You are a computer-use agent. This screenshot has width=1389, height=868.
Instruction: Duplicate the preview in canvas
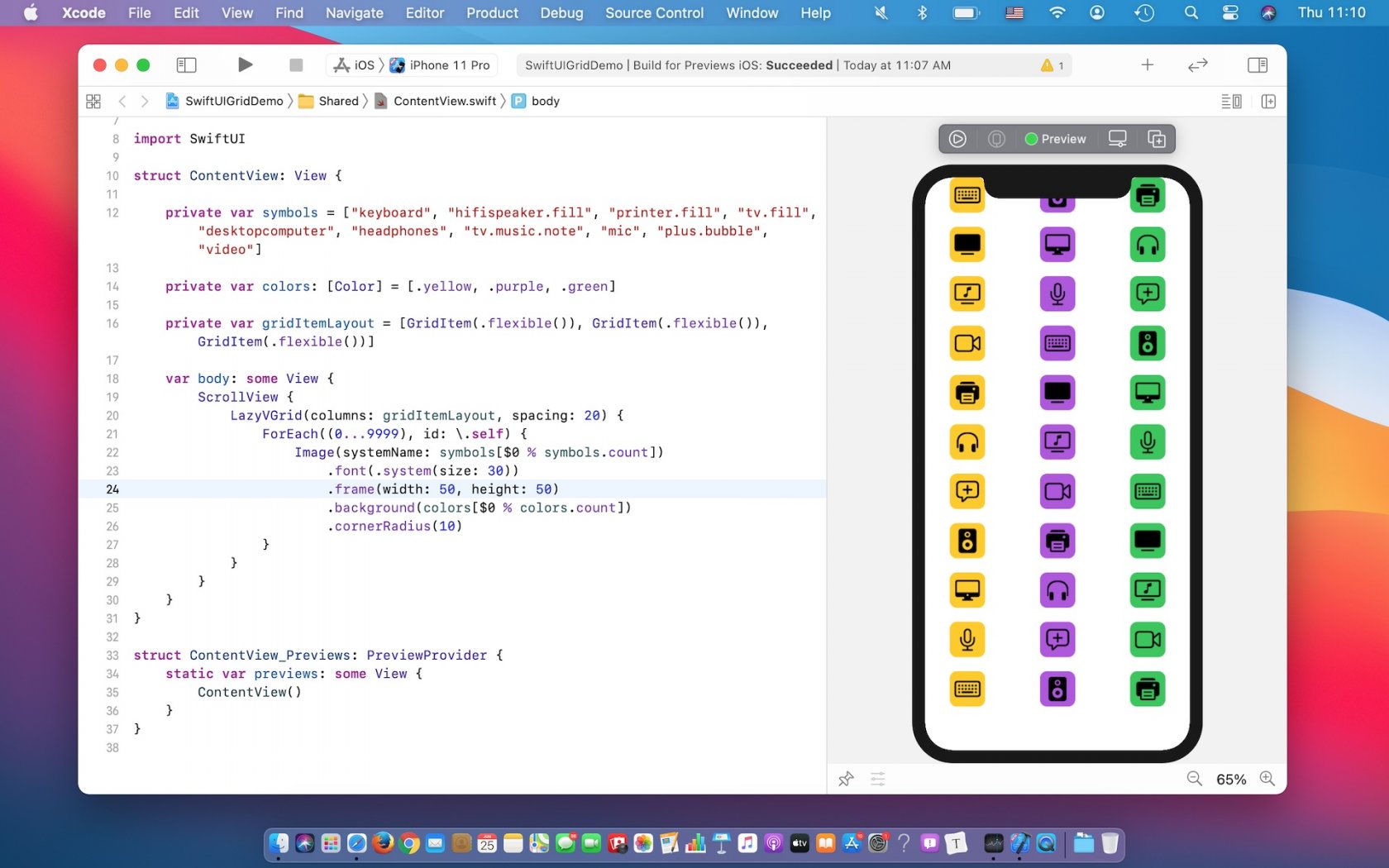tap(1157, 139)
